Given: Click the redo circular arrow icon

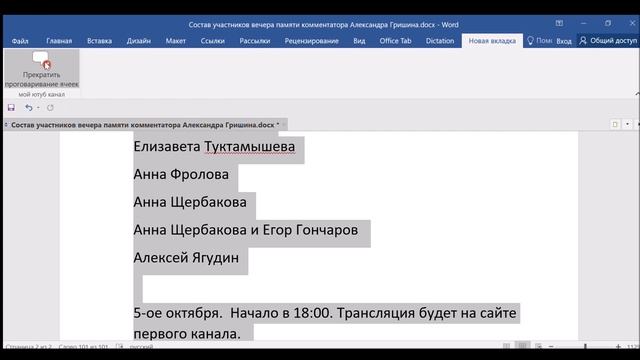Looking at the screenshot, I should point(50,108).
